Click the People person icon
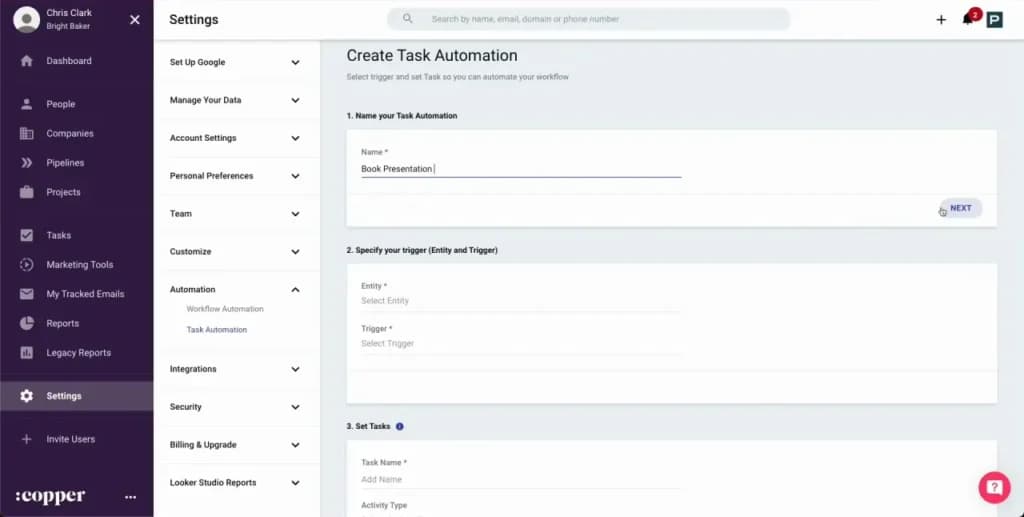This screenshot has height=517, width=1024. click(26, 104)
